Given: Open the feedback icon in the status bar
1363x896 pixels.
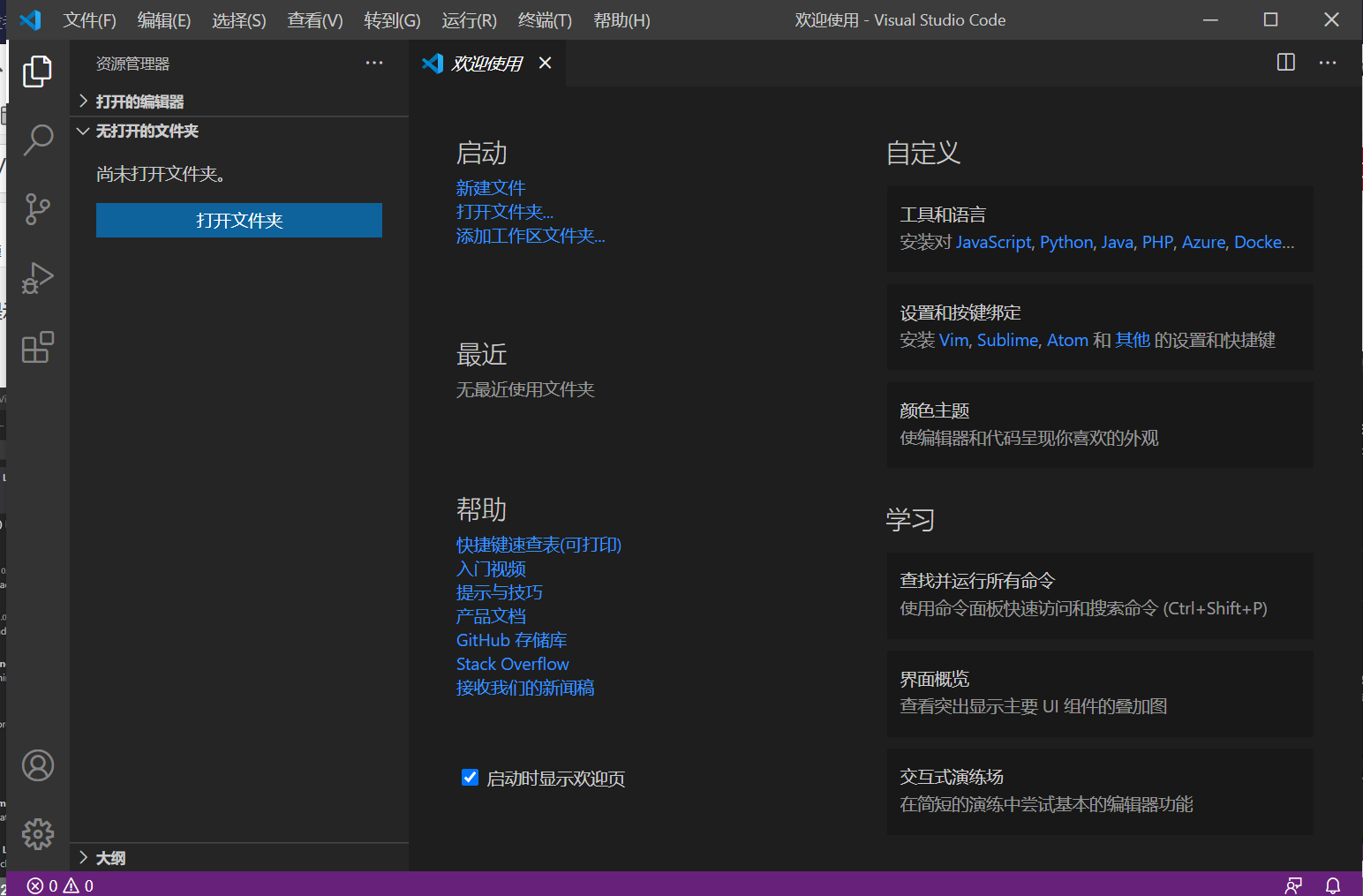Looking at the screenshot, I should point(1294,885).
